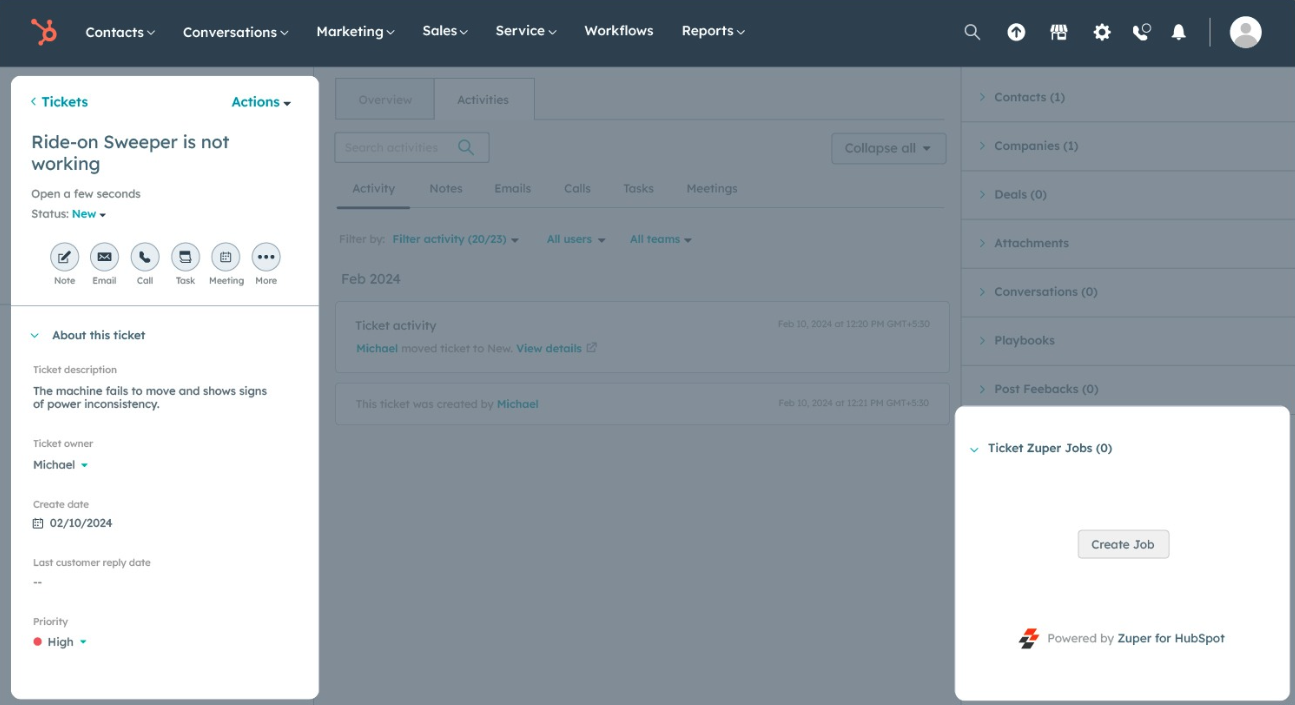The width and height of the screenshot is (1295, 705).
Task: Switch to the Overview tab
Action: click(384, 99)
